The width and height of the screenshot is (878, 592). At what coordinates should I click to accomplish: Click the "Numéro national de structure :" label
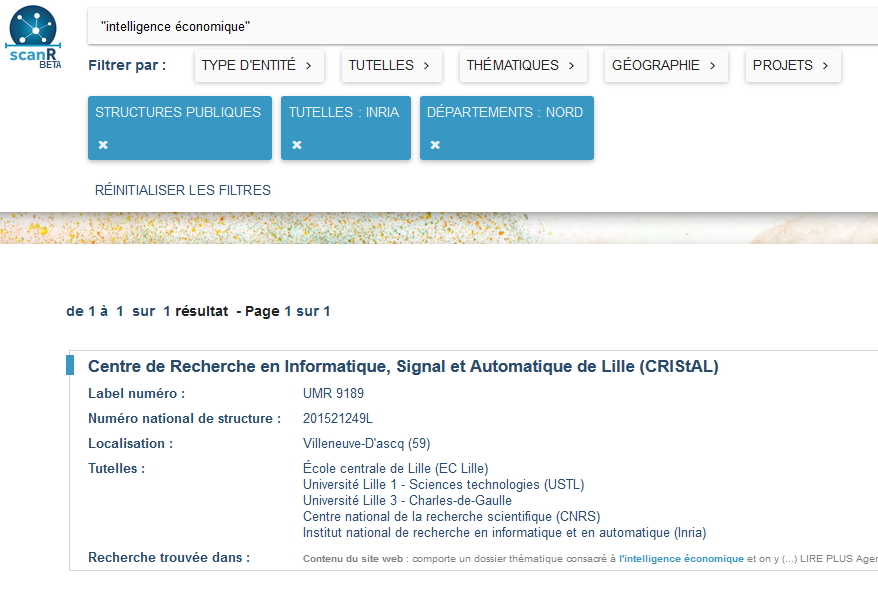coord(184,418)
